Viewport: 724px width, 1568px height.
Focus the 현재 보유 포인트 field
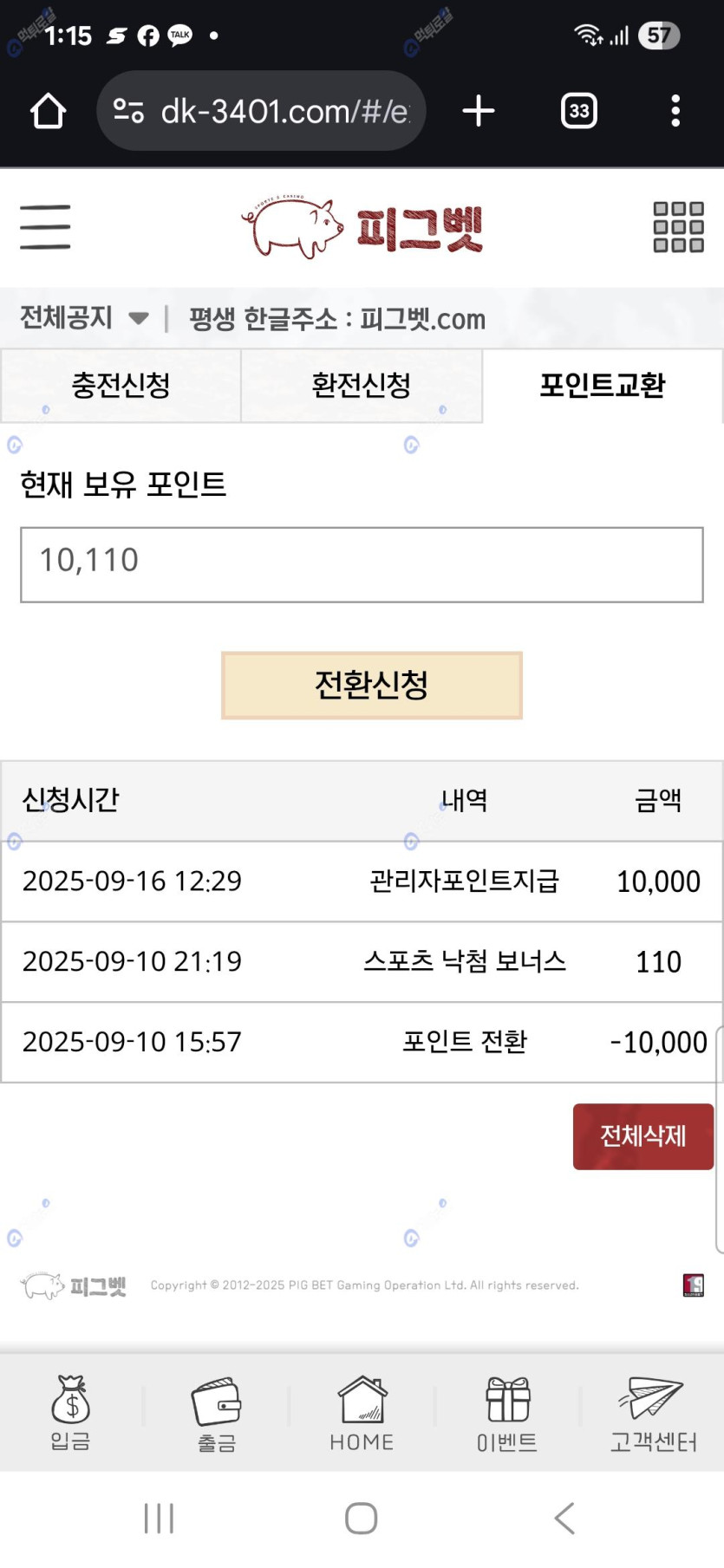(x=362, y=564)
